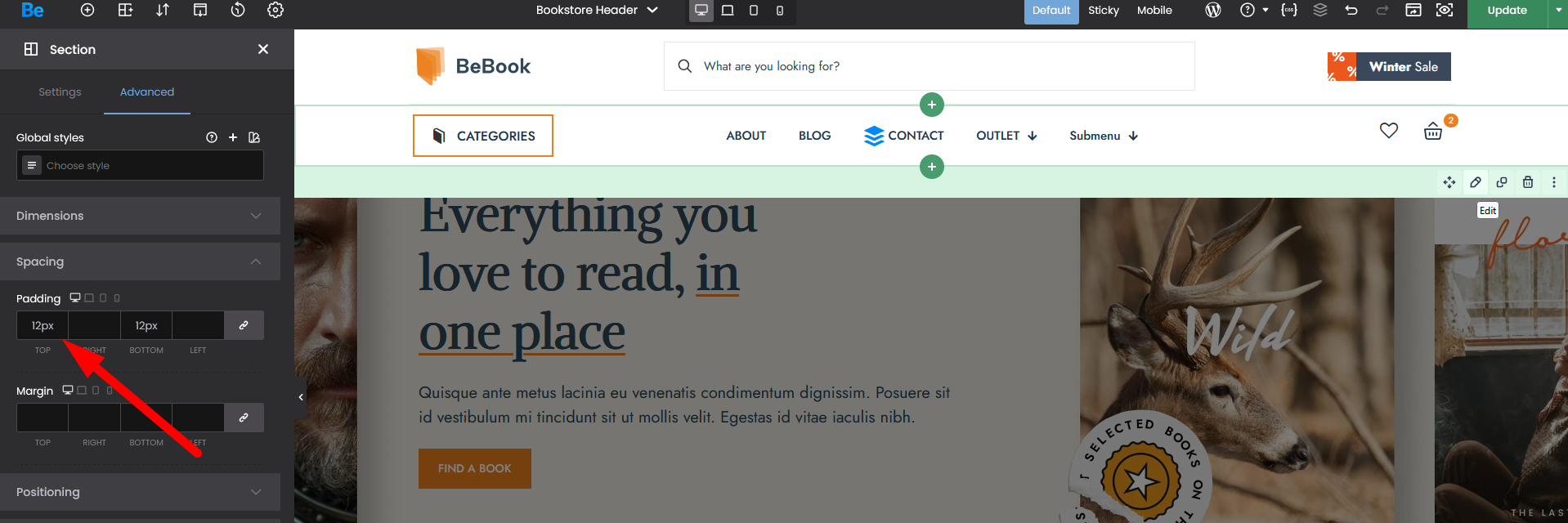The image size is (1568, 523).
Task: Switch to desktop preview mode
Action: click(x=701, y=10)
